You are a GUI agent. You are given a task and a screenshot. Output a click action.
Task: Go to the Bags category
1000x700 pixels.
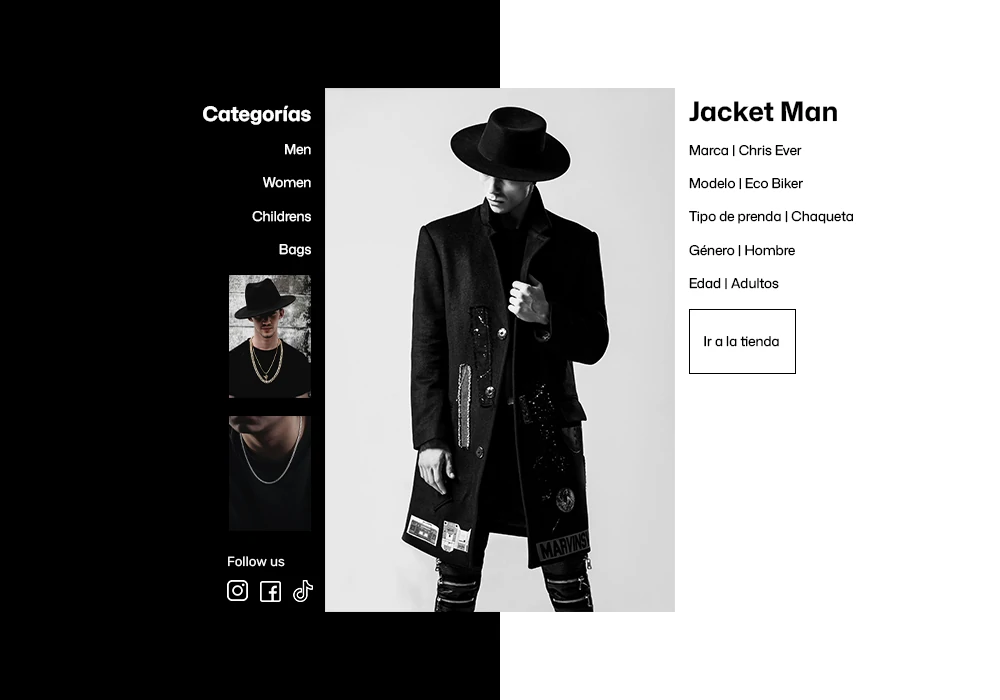pyautogui.click(x=295, y=250)
